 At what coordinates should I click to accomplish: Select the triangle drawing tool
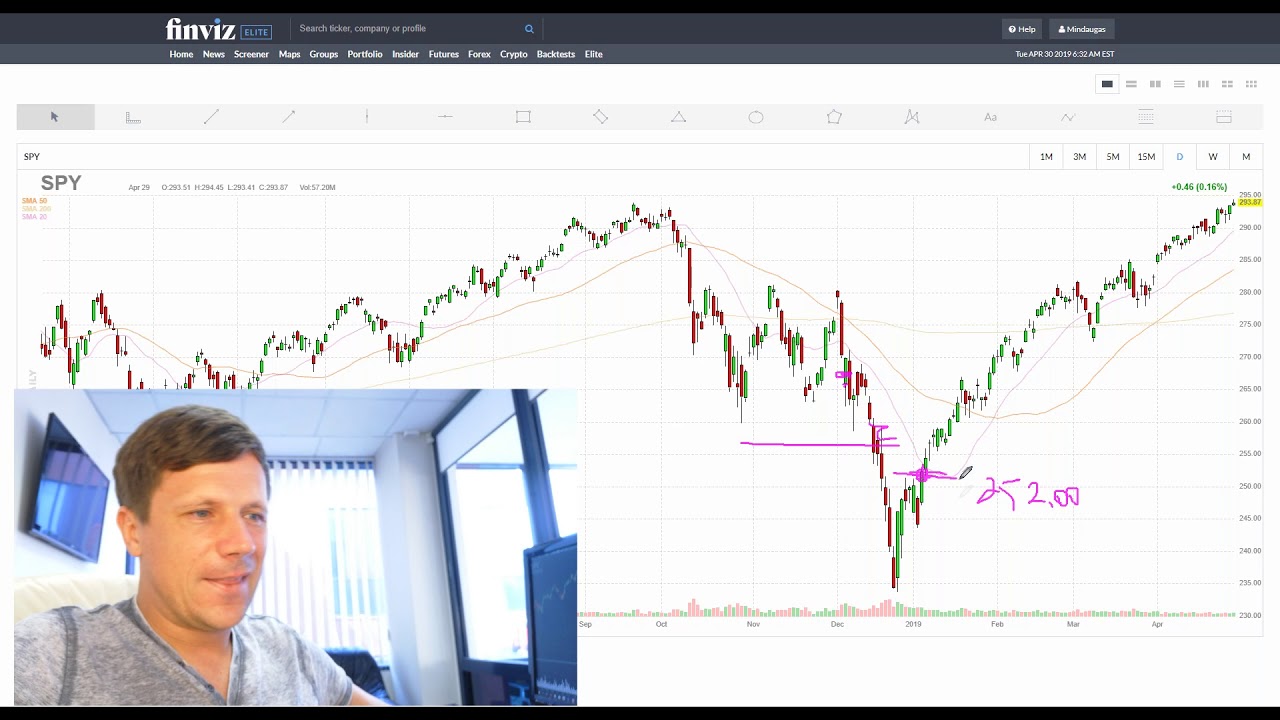tap(679, 117)
